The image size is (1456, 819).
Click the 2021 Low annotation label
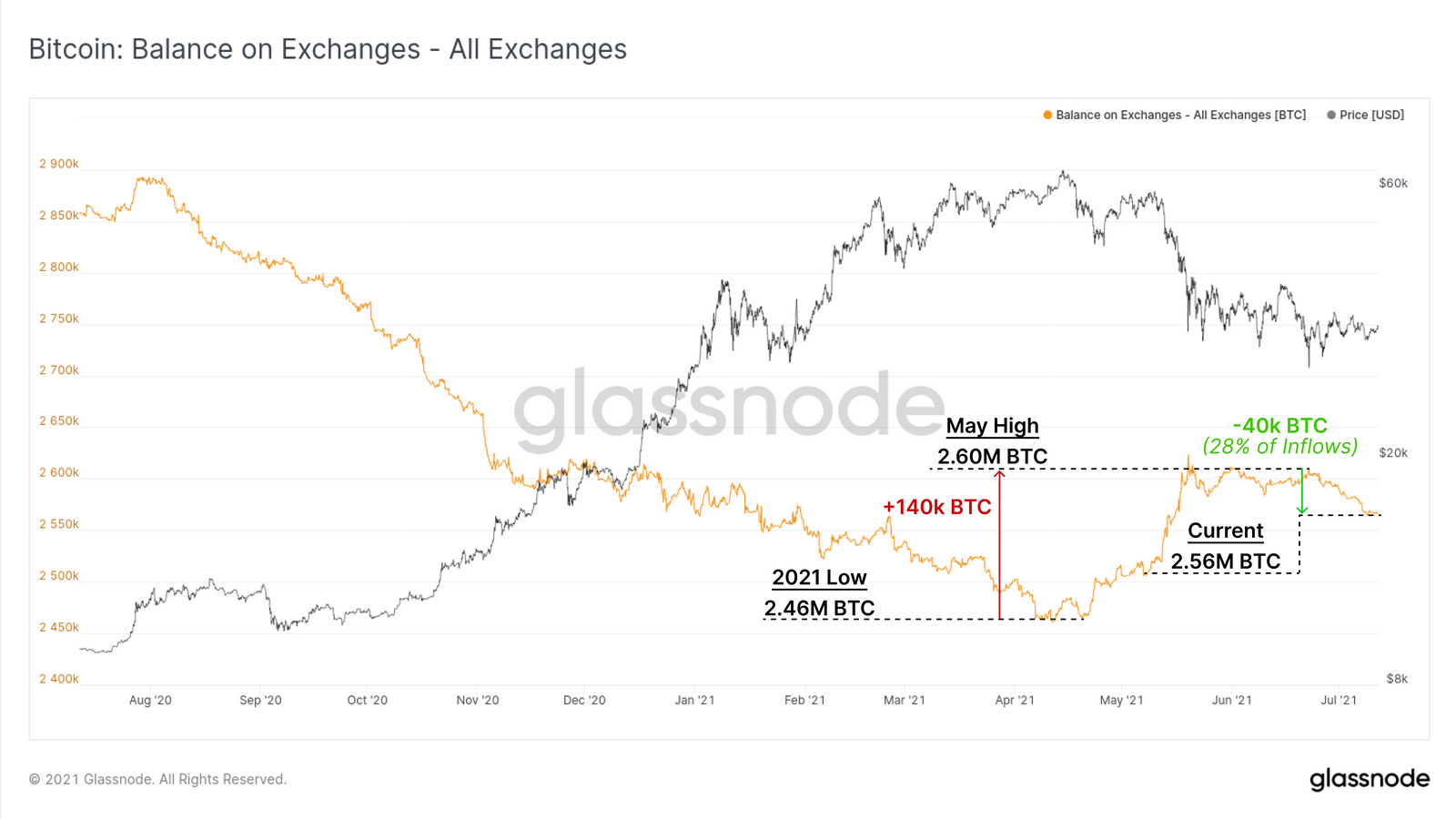pos(819,578)
